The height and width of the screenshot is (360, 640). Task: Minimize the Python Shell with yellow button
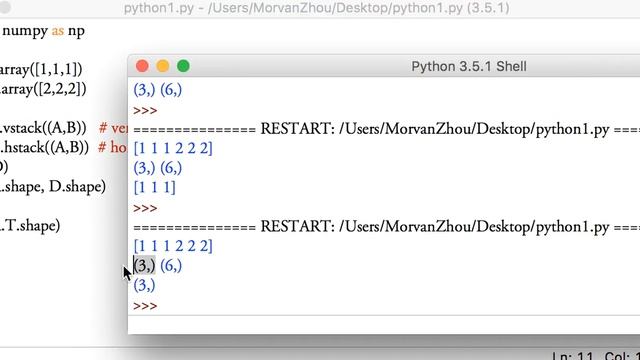tap(162, 66)
